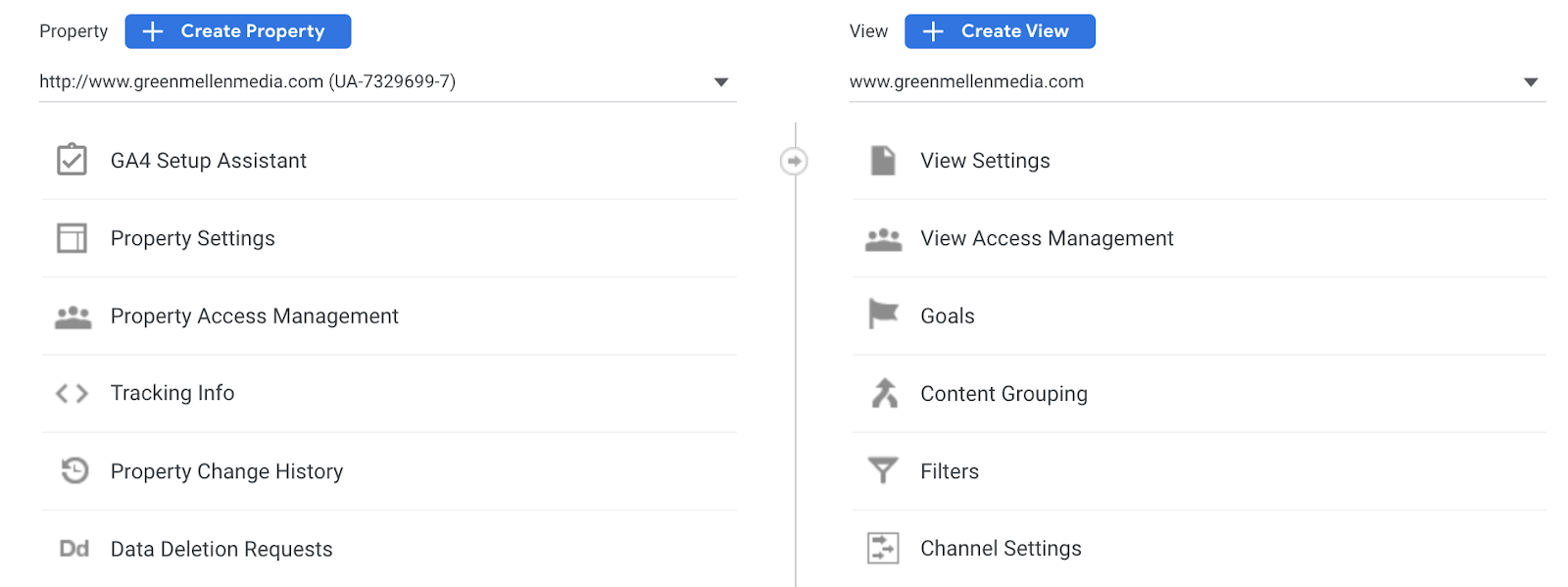Click the View Settings document icon
This screenshot has width=1568, height=587.
[x=883, y=160]
